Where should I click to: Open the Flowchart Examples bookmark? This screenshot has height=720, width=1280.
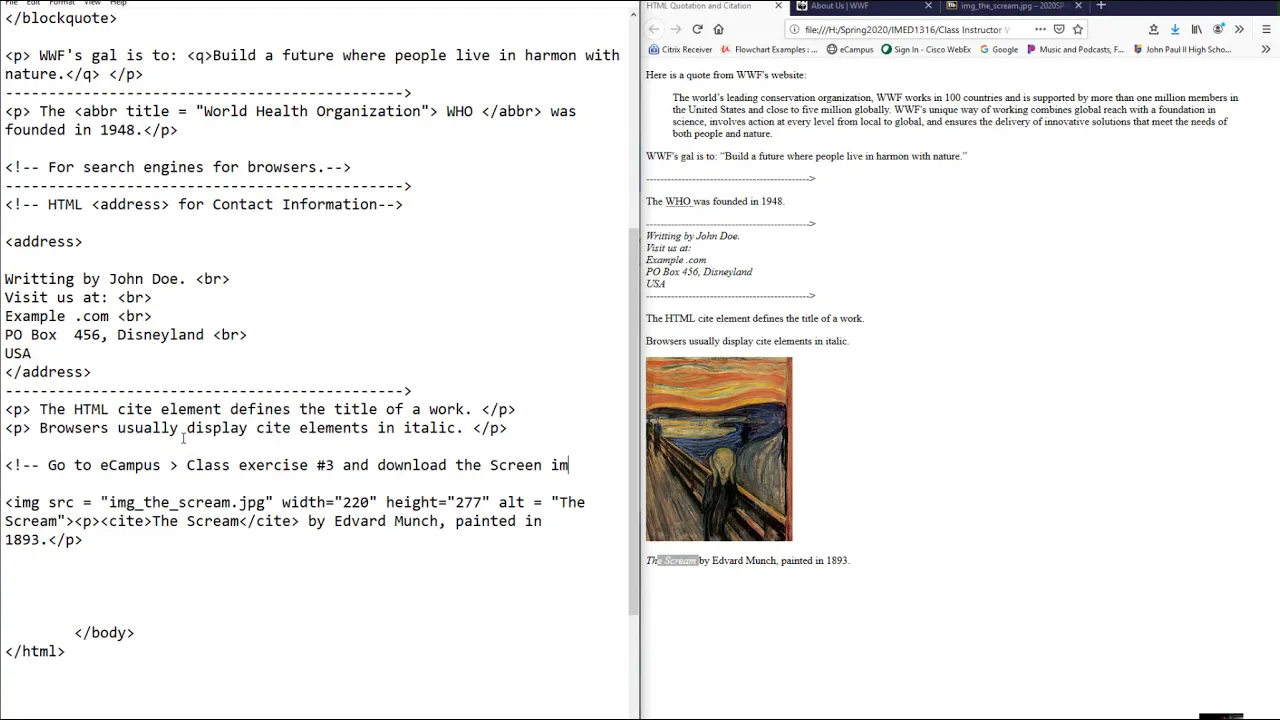pyautogui.click(x=769, y=49)
